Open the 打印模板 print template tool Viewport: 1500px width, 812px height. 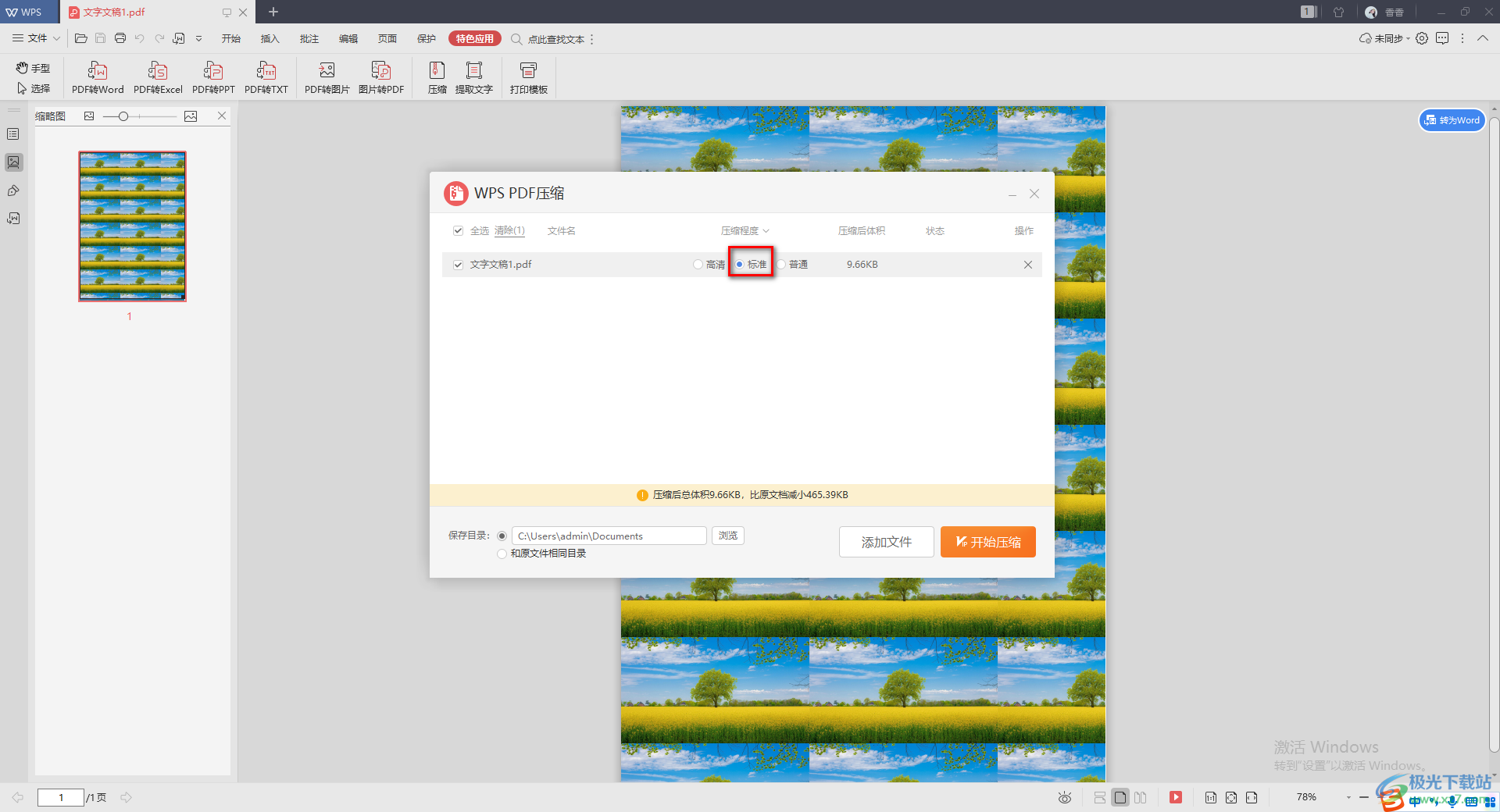[x=529, y=78]
